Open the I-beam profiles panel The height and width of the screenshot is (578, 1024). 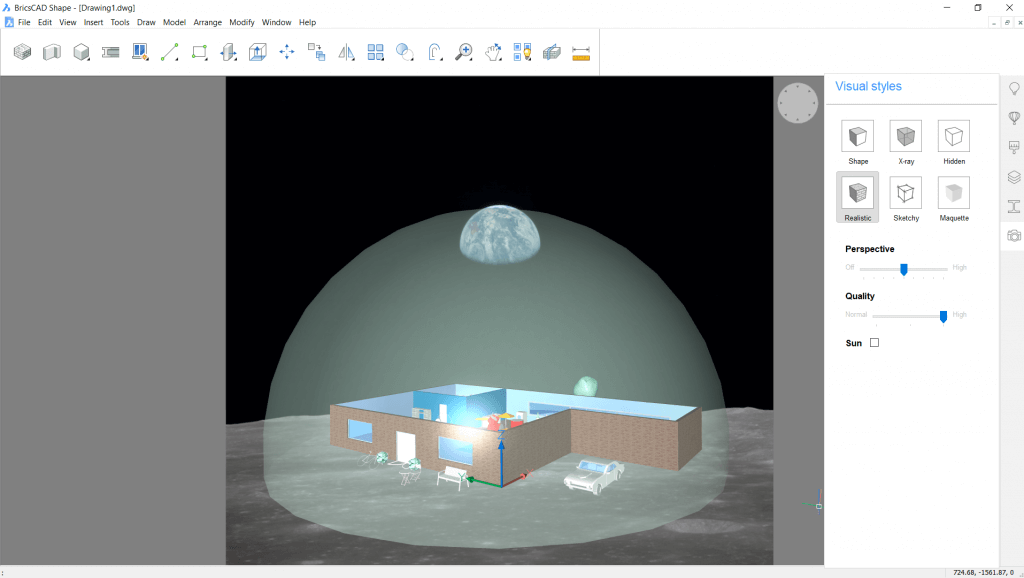point(1014,206)
